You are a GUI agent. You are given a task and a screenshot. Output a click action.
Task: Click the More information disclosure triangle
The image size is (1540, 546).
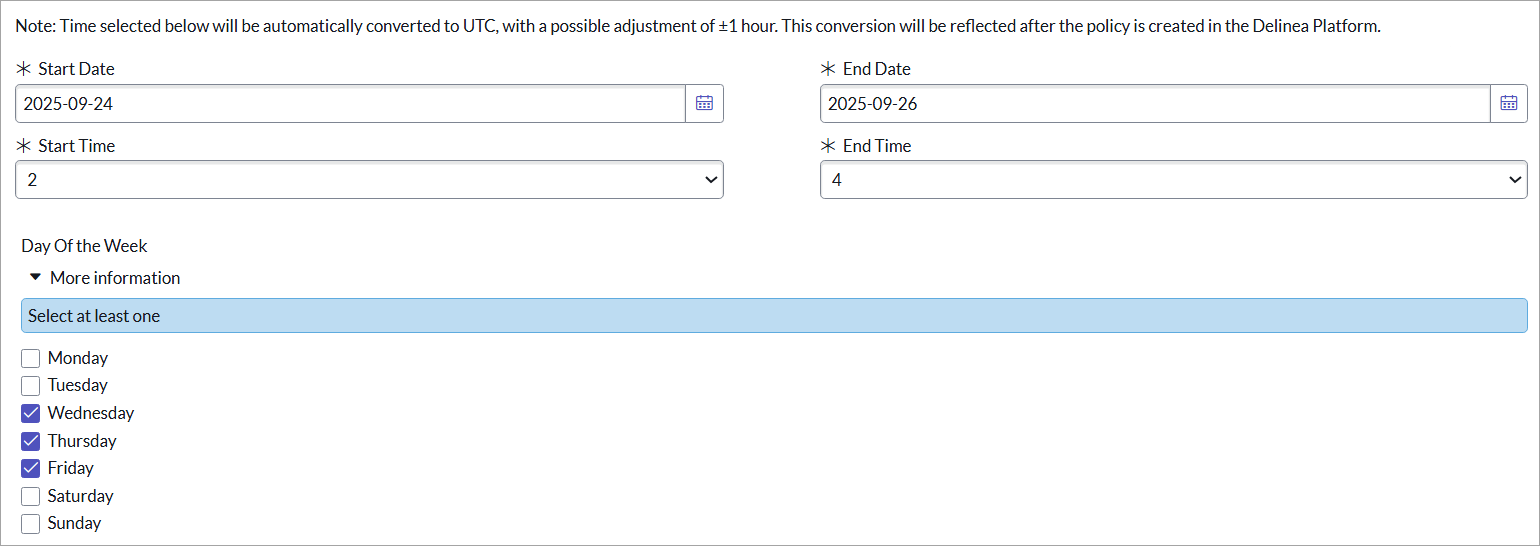pos(36,277)
